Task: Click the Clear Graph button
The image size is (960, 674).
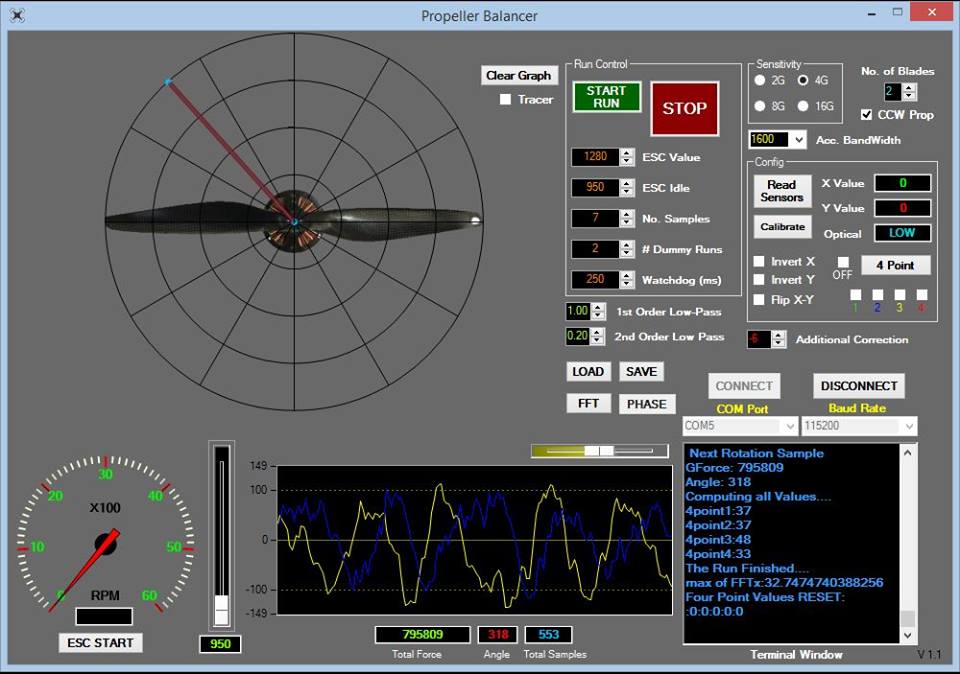Action: coord(518,75)
